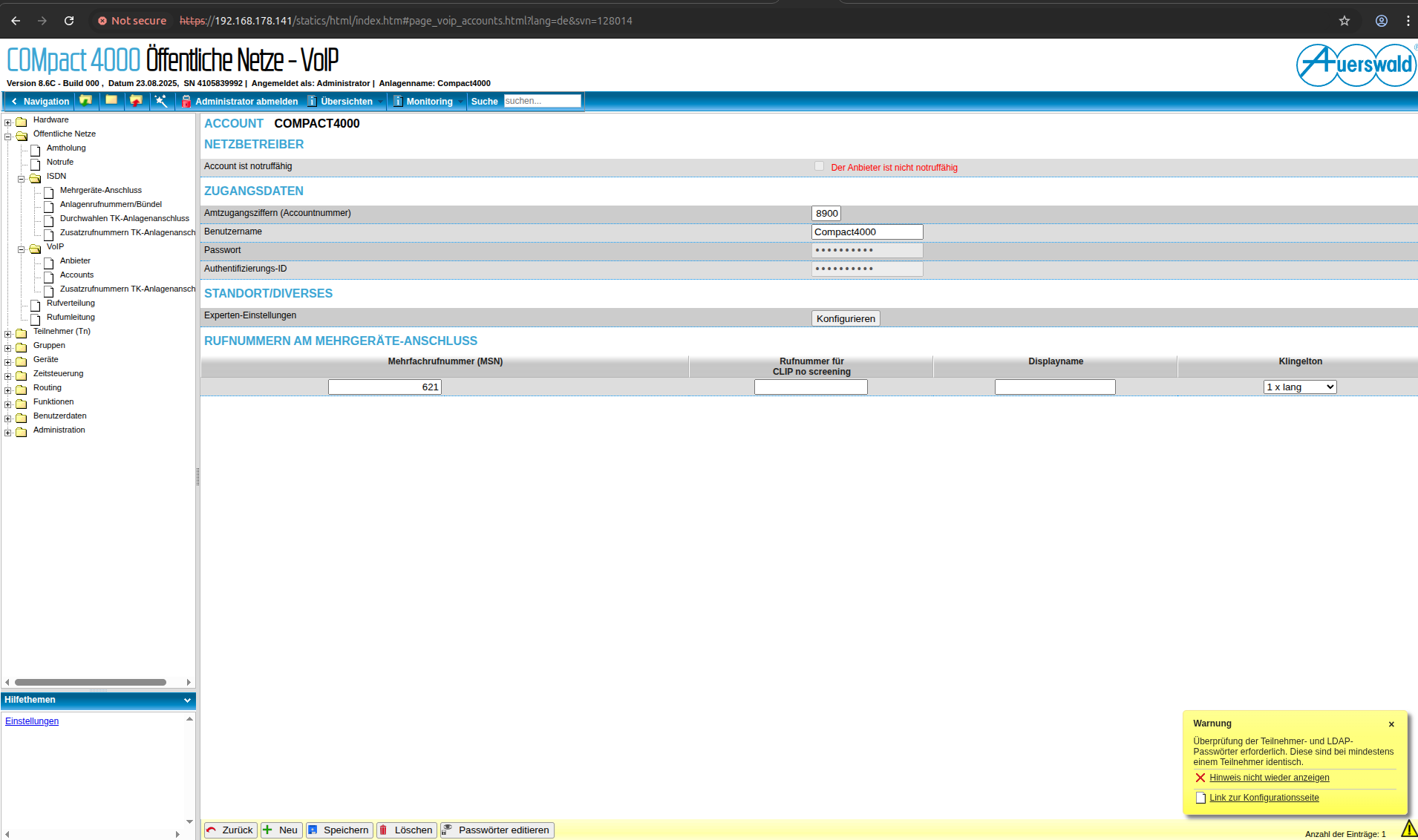Collapse the ISDN tree node
This screenshot has width=1418, height=840.
22,179
